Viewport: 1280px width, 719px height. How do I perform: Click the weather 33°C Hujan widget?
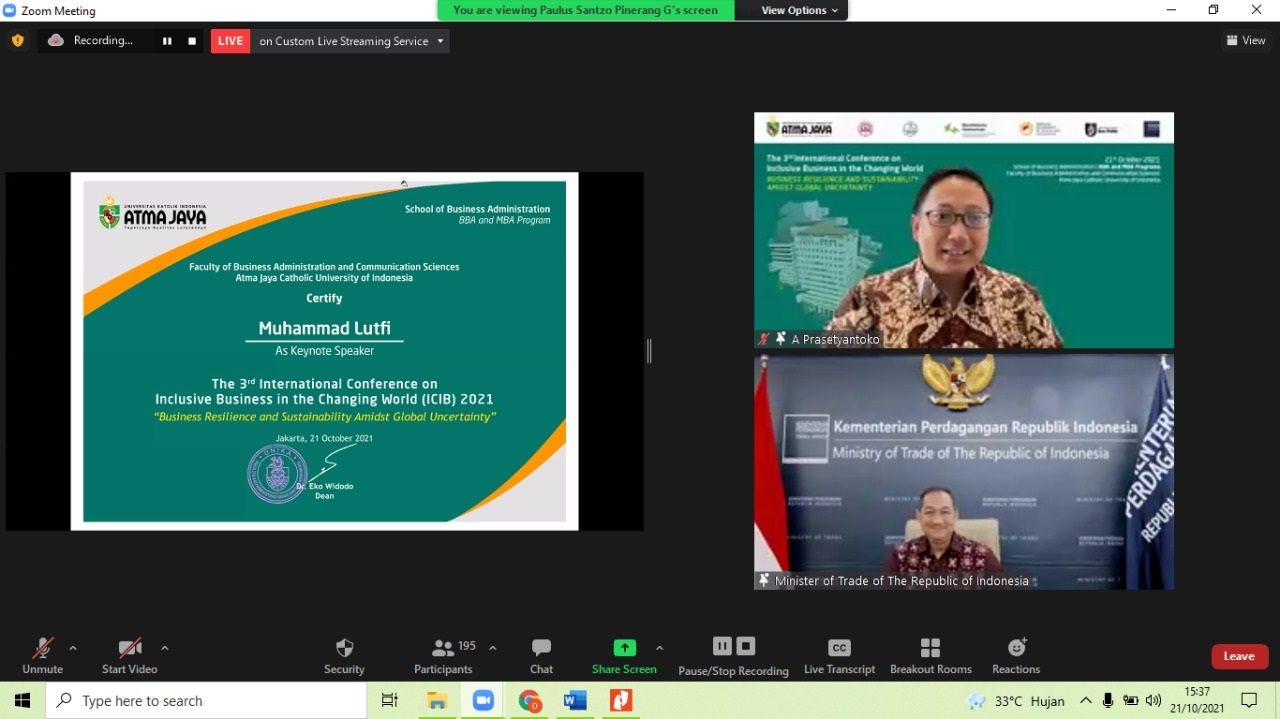[1016, 701]
